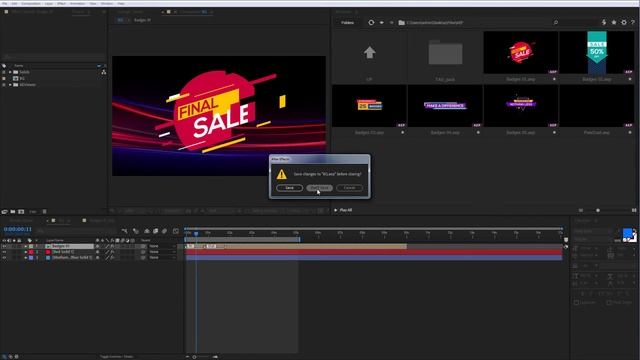Click Play All in browser panel

[343, 210]
